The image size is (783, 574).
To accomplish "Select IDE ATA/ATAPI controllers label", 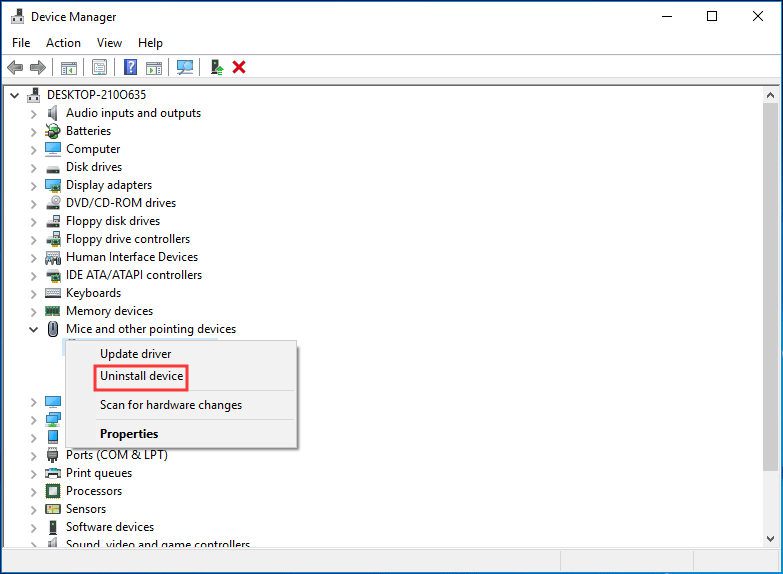I will pos(134,275).
